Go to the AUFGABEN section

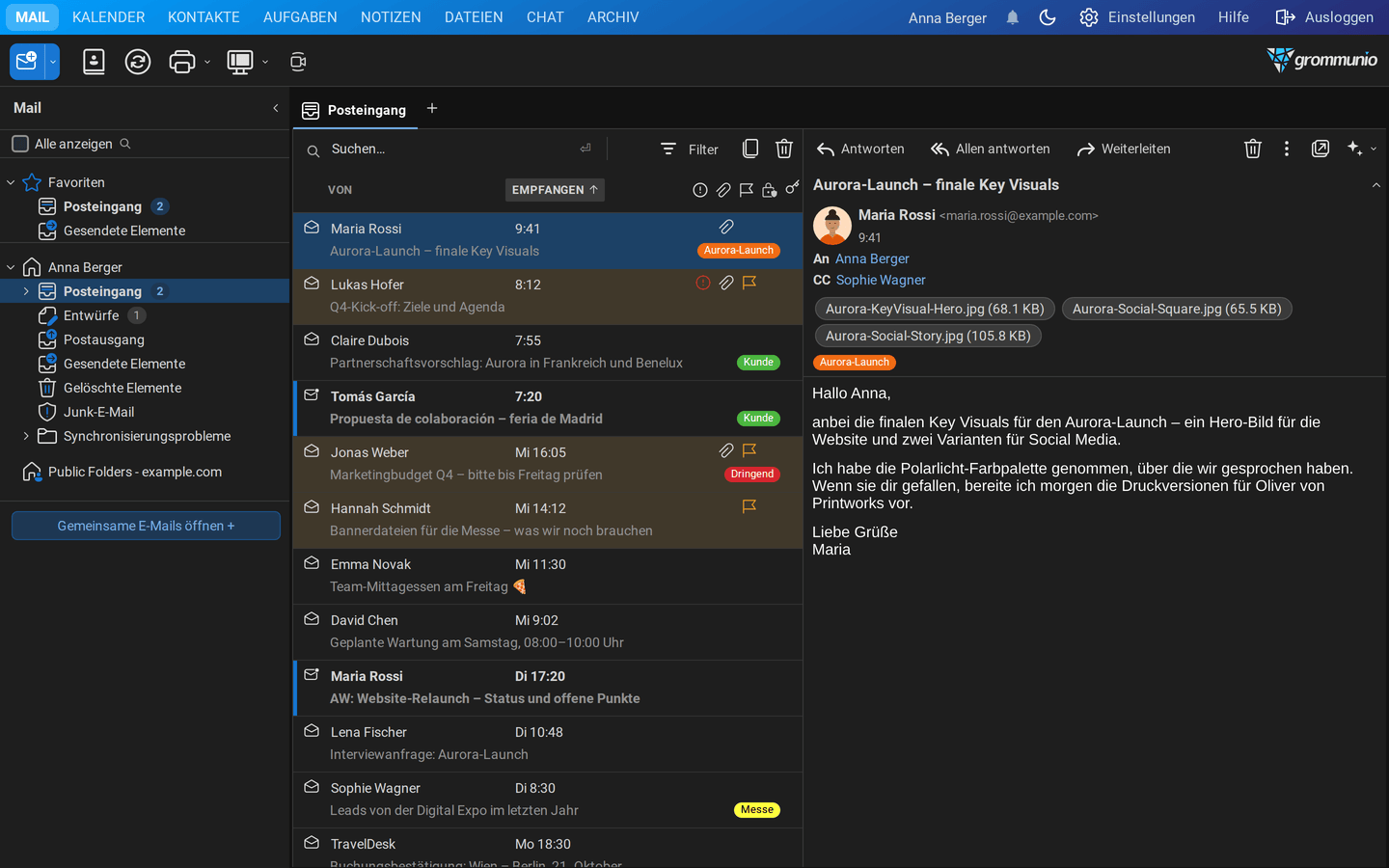[x=300, y=17]
